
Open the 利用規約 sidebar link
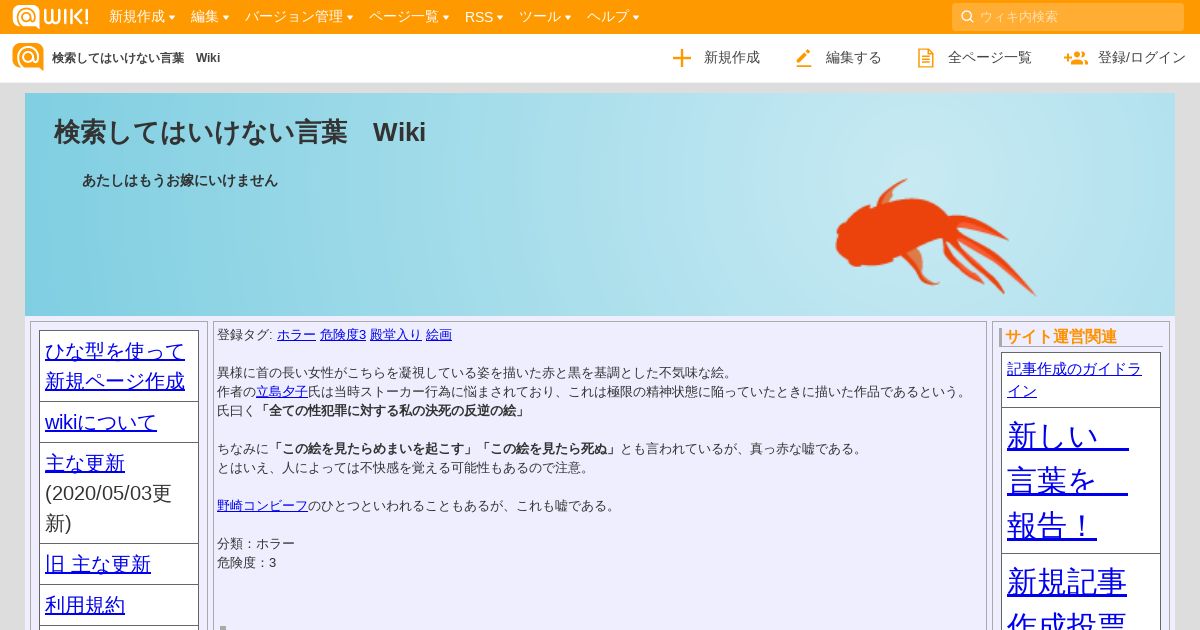85,605
